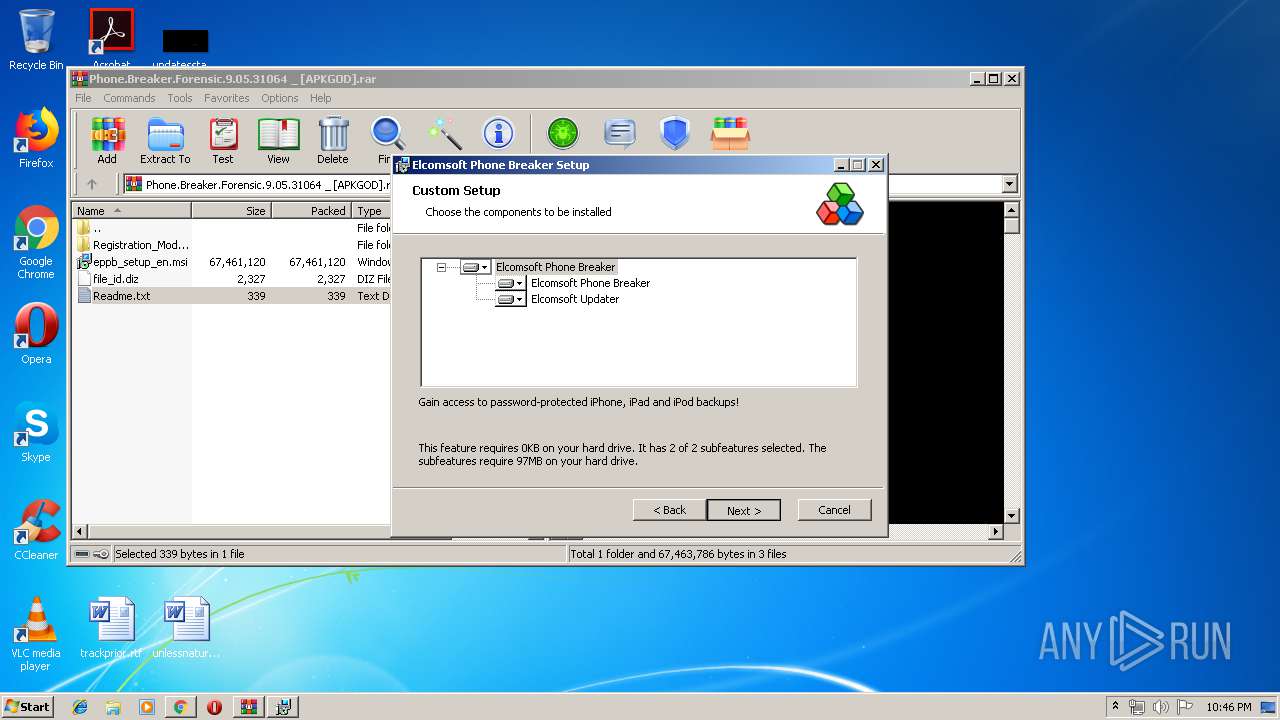This screenshot has height=720, width=1280.
Task: Open the Favorites menu
Action: (x=227, y=98)
